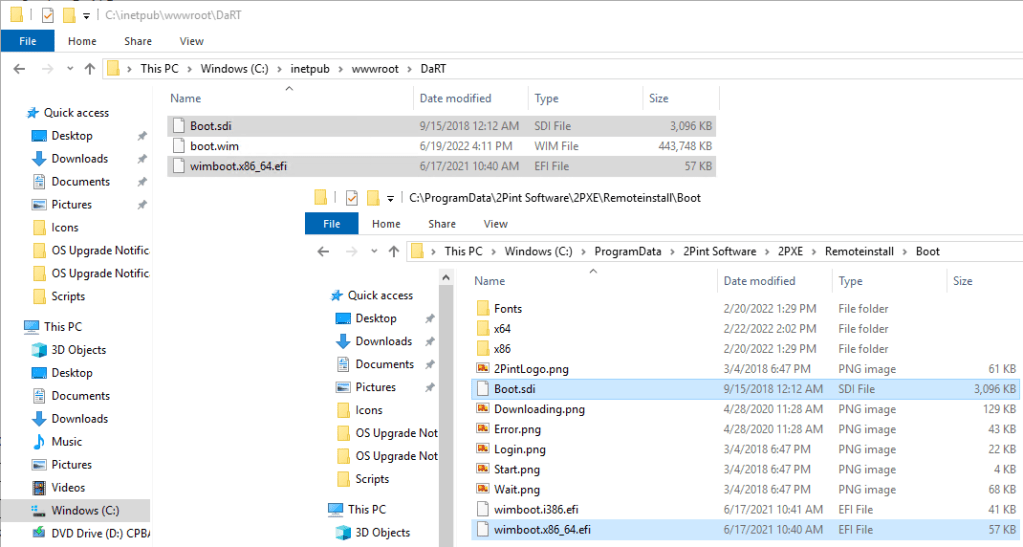Open the File tab in DaRT window
The width and height of the screenshot is (1023, 547).
click(27, 41)
